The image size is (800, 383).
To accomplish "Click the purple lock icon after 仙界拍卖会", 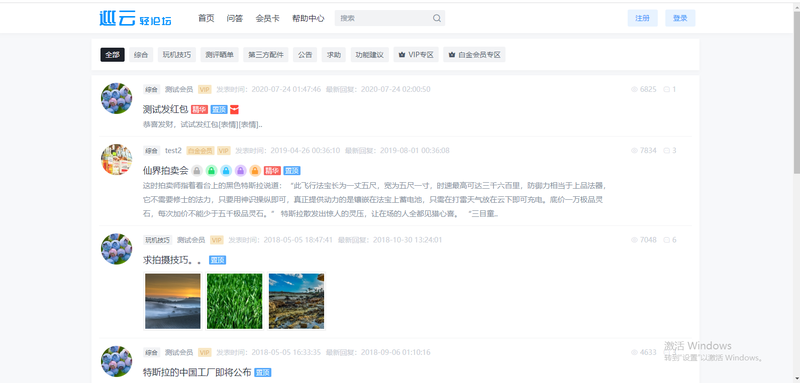I will [x=241, y=171].
